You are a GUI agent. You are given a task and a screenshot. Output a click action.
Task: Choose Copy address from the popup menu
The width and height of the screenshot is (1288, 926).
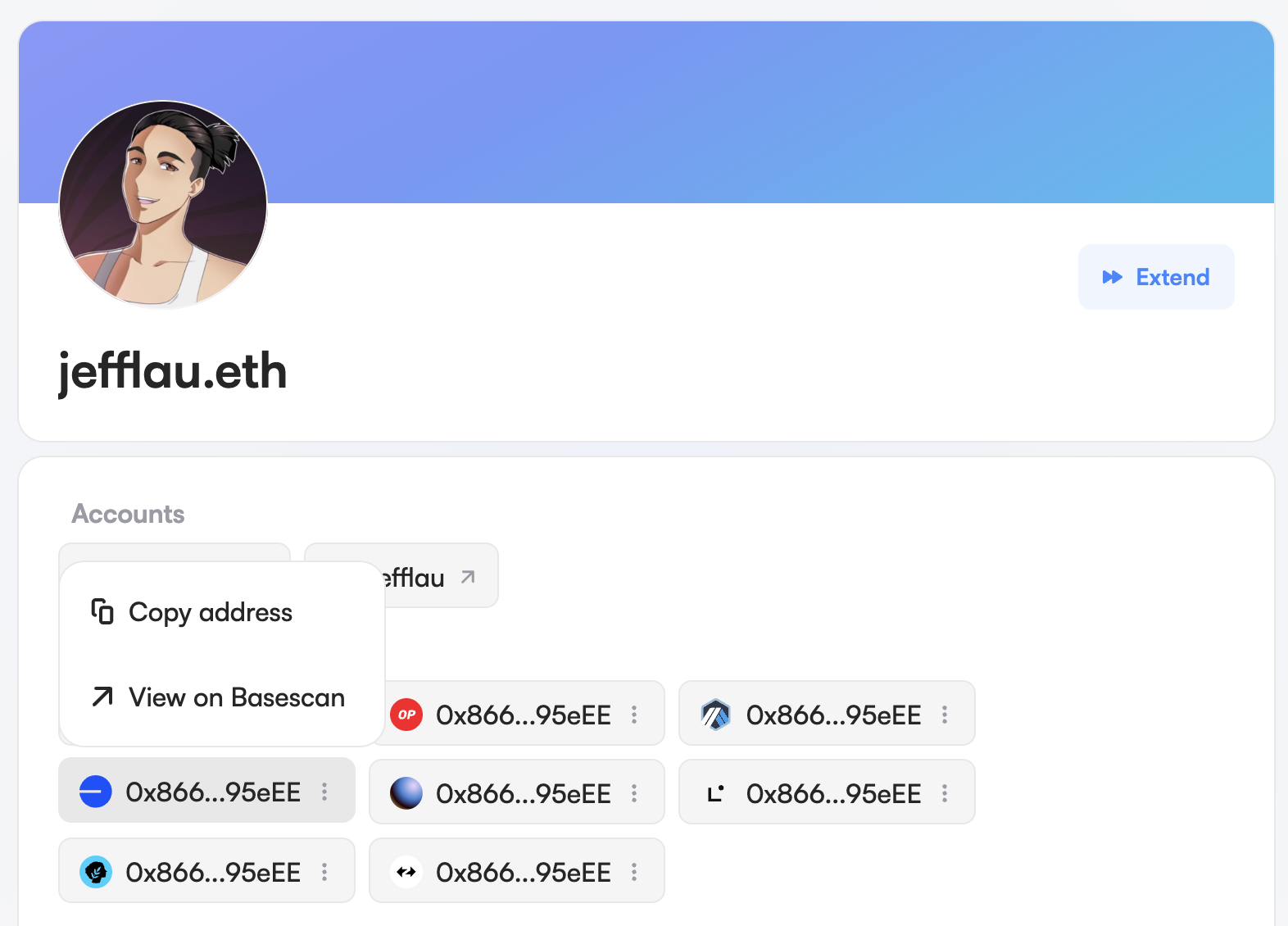210,613
